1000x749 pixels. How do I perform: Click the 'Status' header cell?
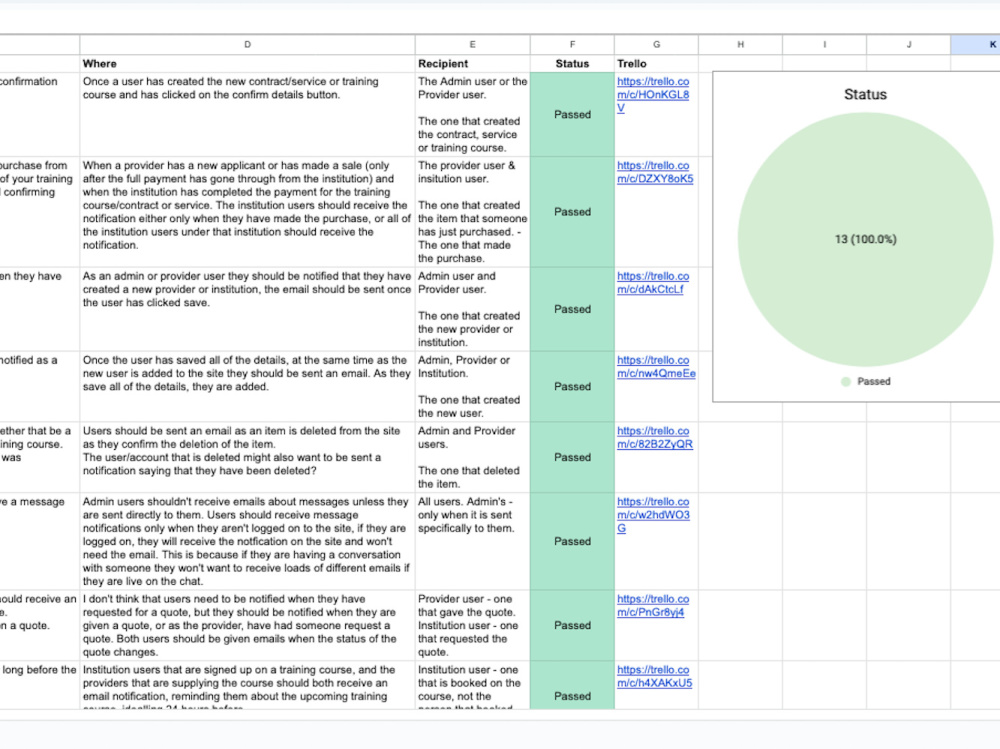572,64
